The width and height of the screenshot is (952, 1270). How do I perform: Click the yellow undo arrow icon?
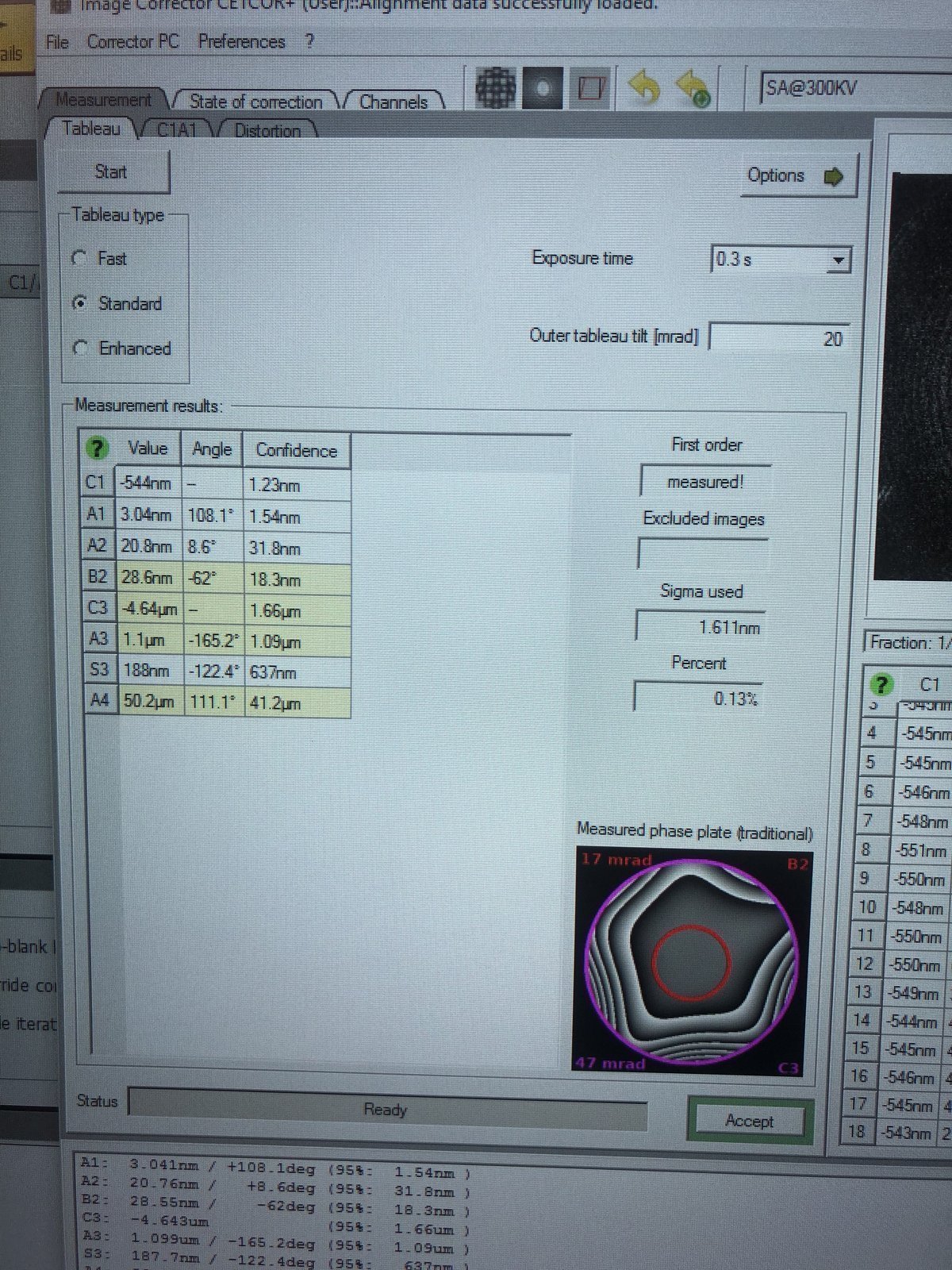[644, 87]
